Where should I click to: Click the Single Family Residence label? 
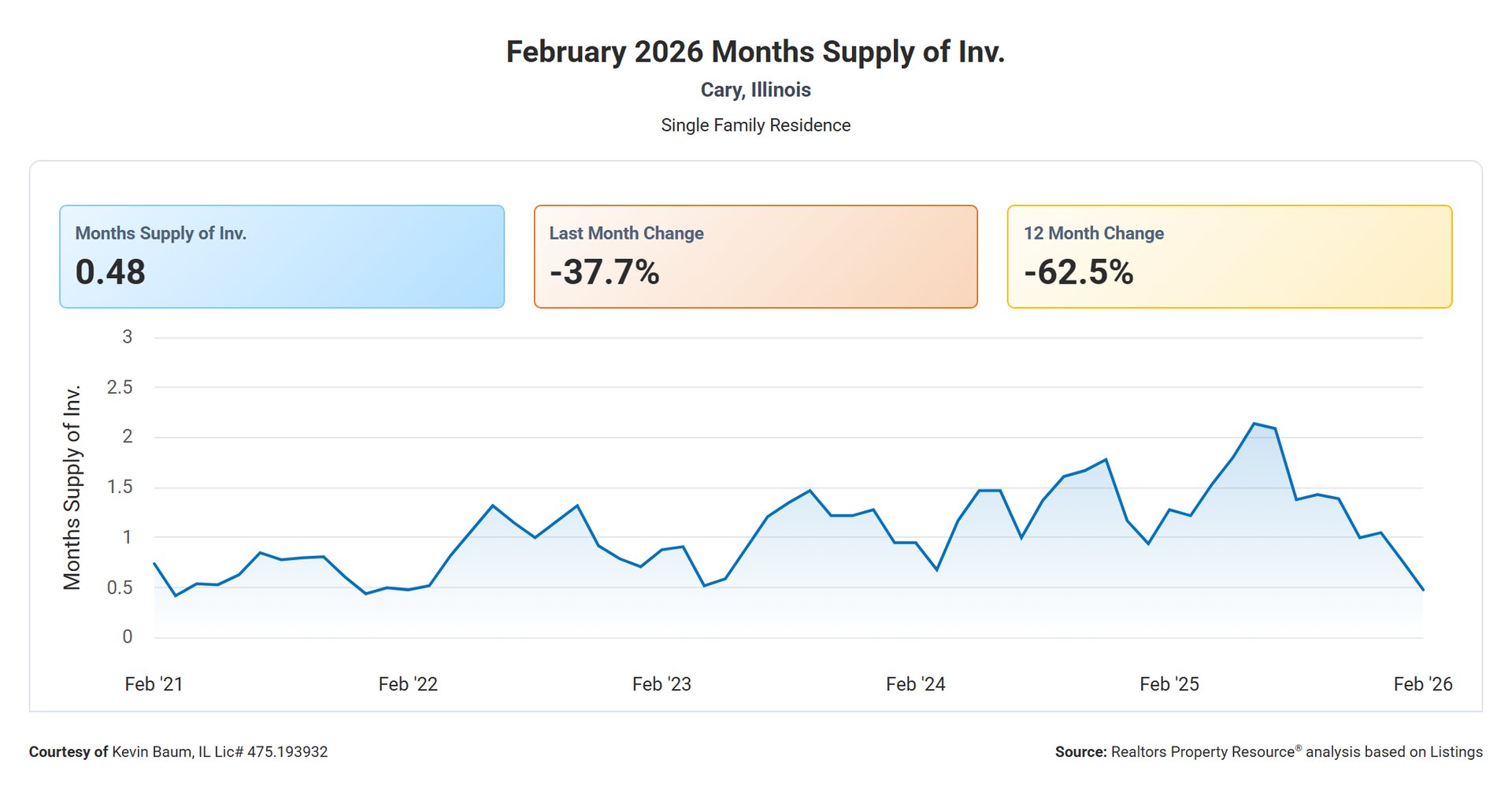click(x=755, y=125)
